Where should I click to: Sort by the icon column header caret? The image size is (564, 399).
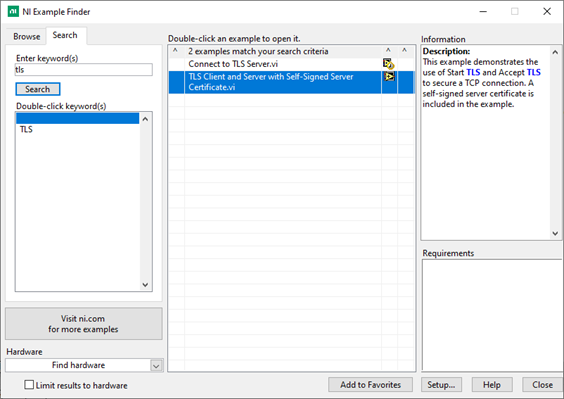pyautogui.click(x=388, y=50)
